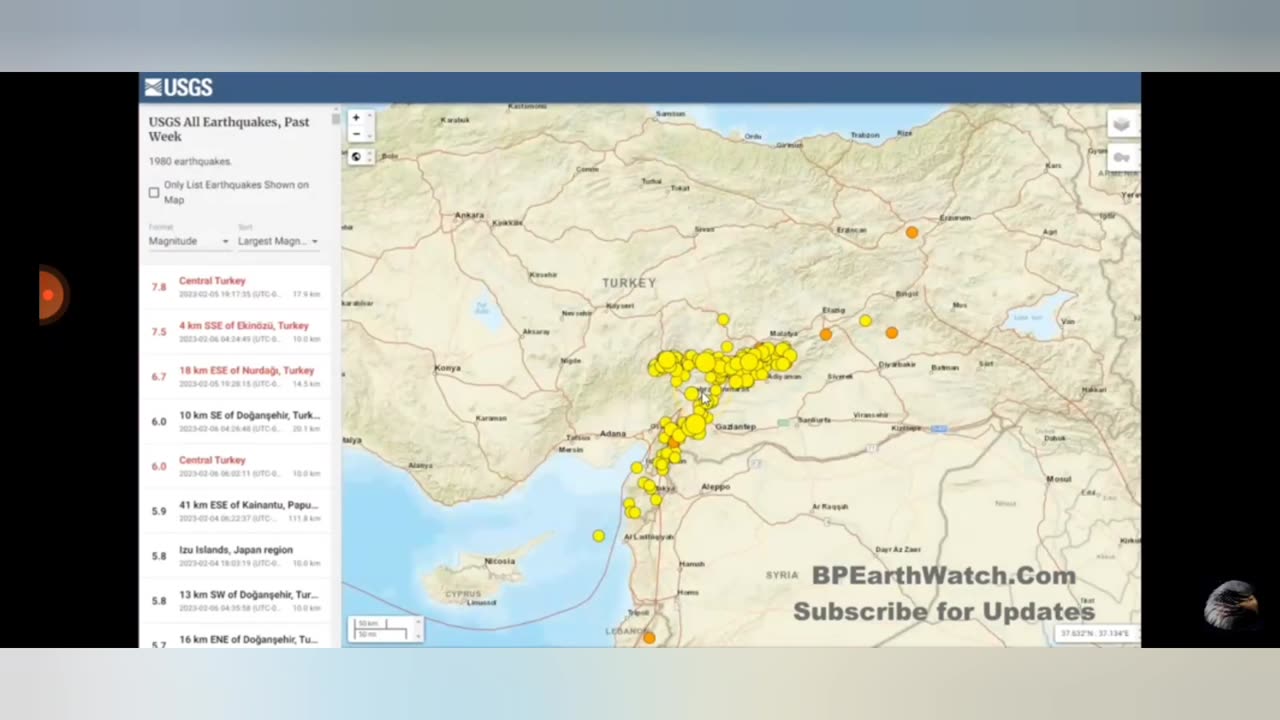Click the Ankara city label on map
This screenshot has width=1280, height=720.
click(470, 215)
